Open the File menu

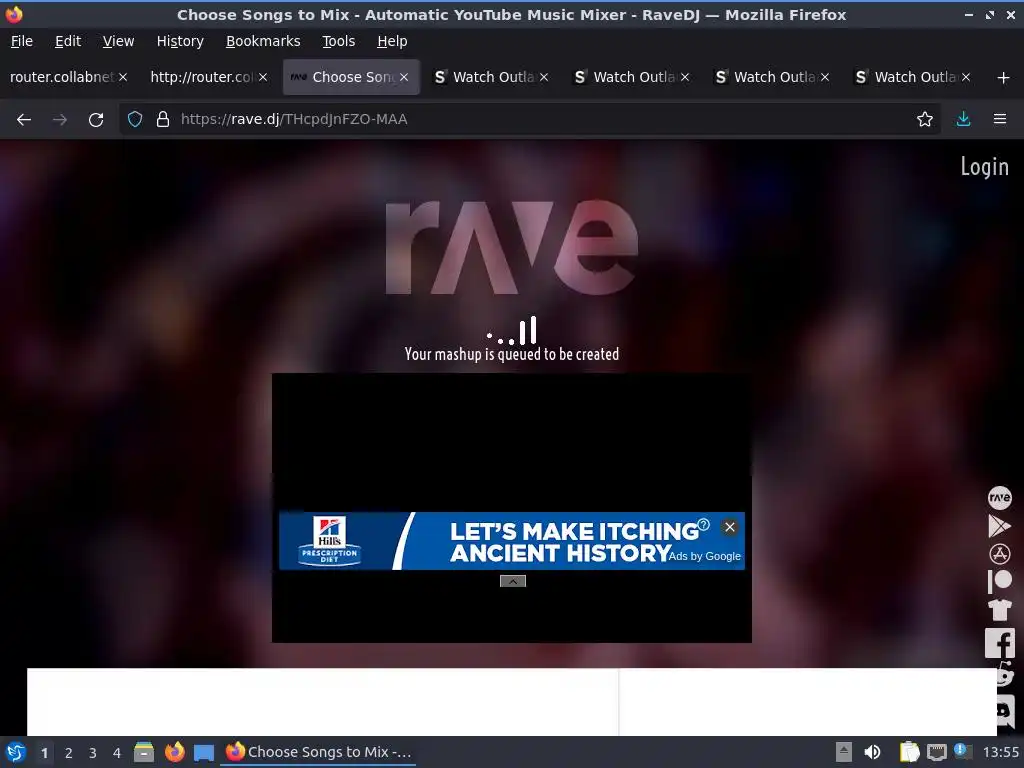click(22, 41)
